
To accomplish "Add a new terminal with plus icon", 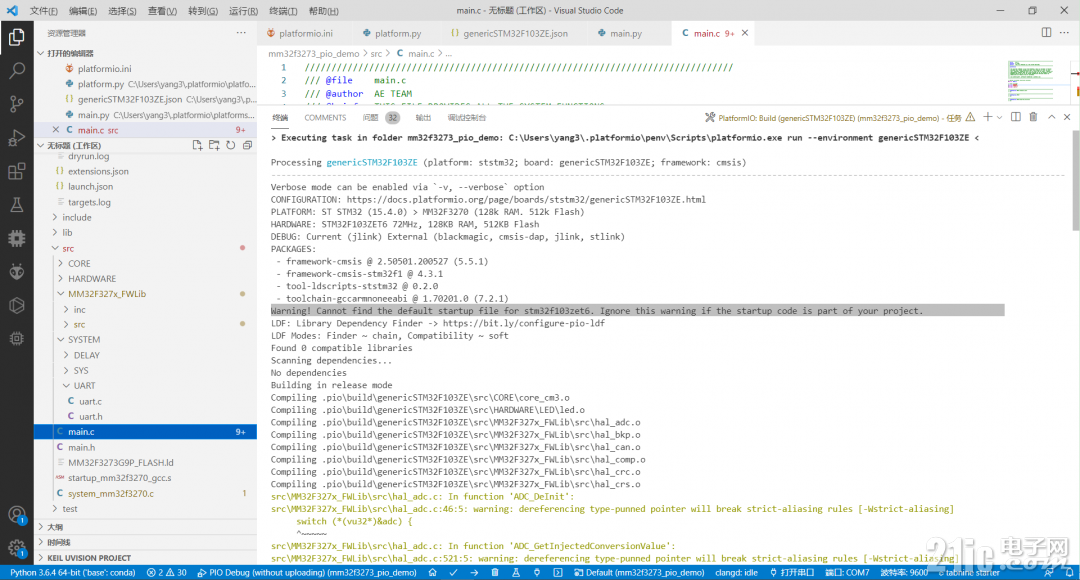I will click(988, 118).
